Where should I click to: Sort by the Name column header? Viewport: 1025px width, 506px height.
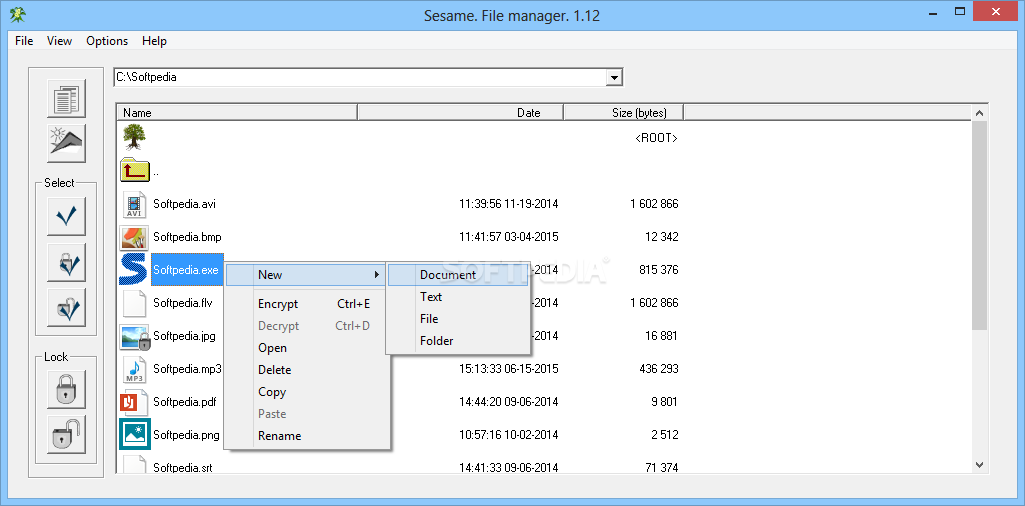tap(237, 112)
